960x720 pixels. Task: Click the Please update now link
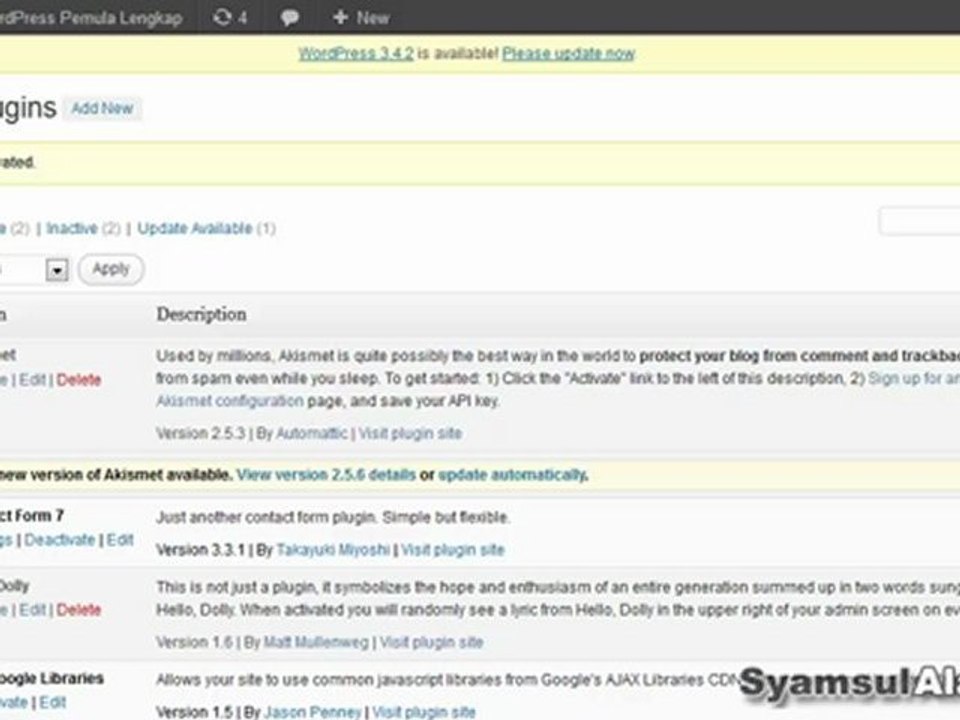click(x=568, y=54)
